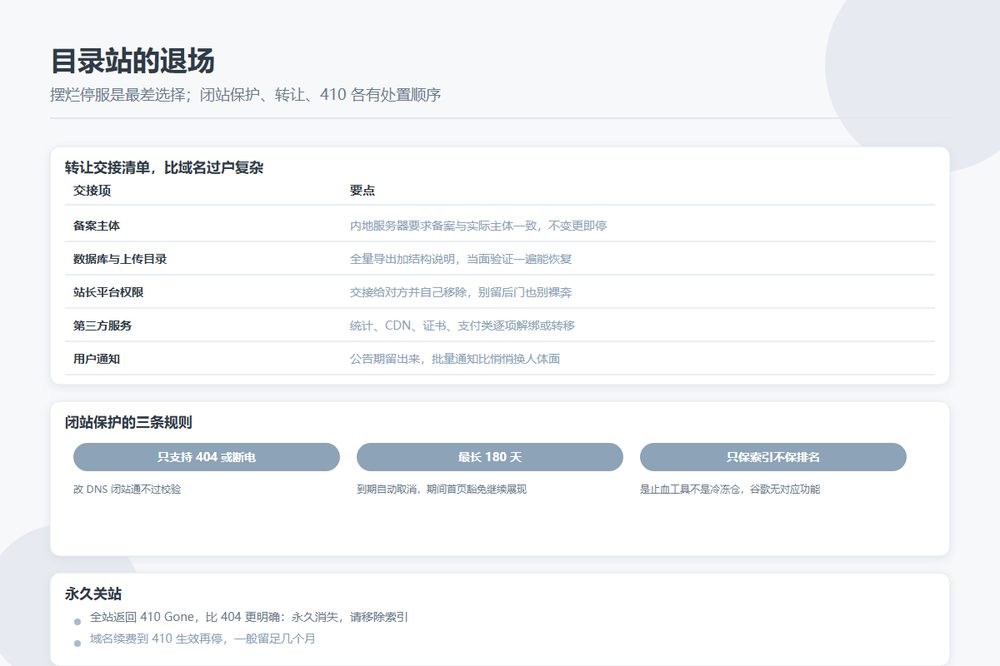Viewport: 1000px width, 666px height.
Task: Click the pill 只保索引不保排名
Action: point(773,457)
